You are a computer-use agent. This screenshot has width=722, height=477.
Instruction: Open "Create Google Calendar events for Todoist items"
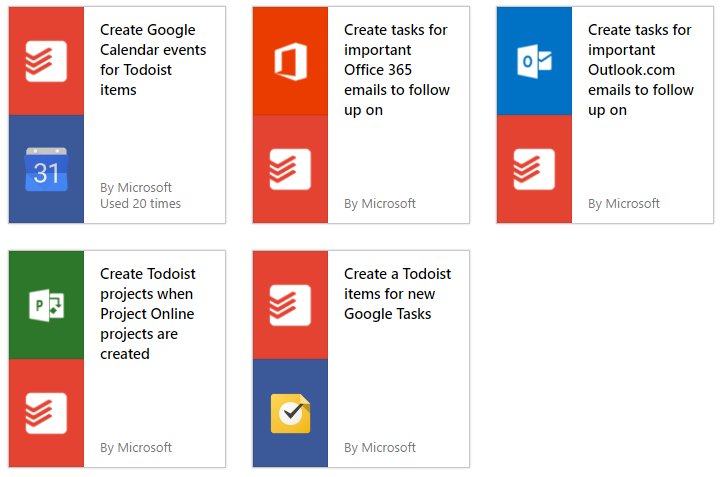148,60
